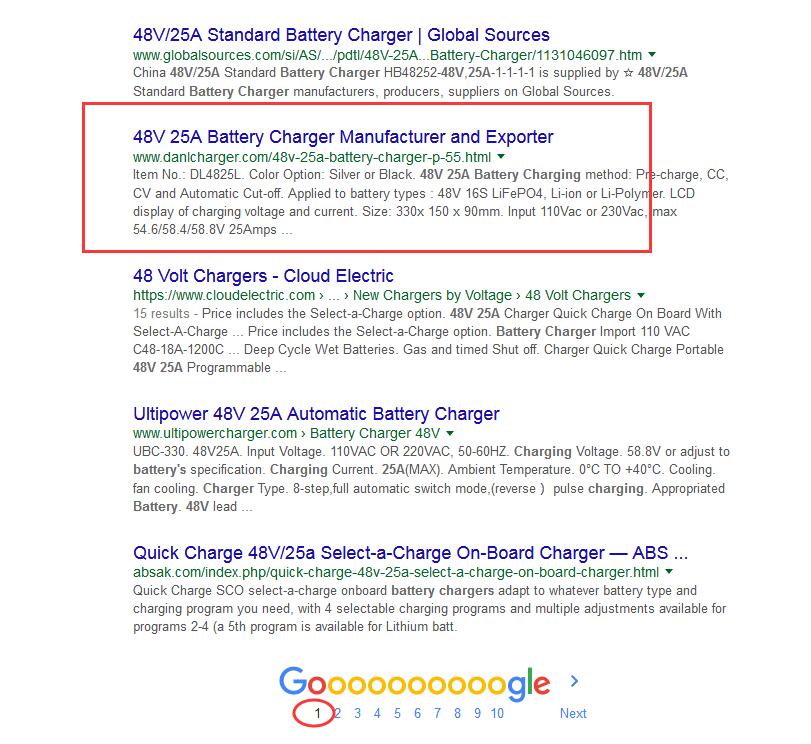Go to results page 7
Image resolution: width=811 pixels, height=744 pixels.
click(x=438, y=713)
